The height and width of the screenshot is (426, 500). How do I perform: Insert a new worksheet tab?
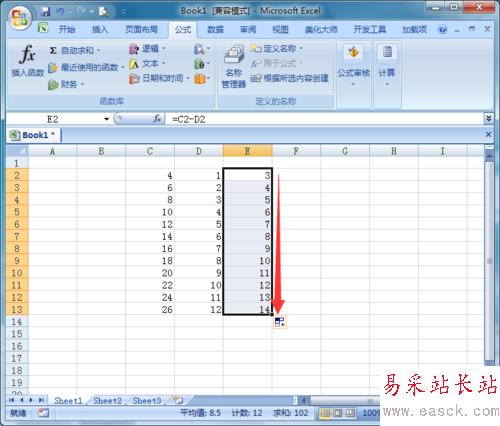pos(179,400)
